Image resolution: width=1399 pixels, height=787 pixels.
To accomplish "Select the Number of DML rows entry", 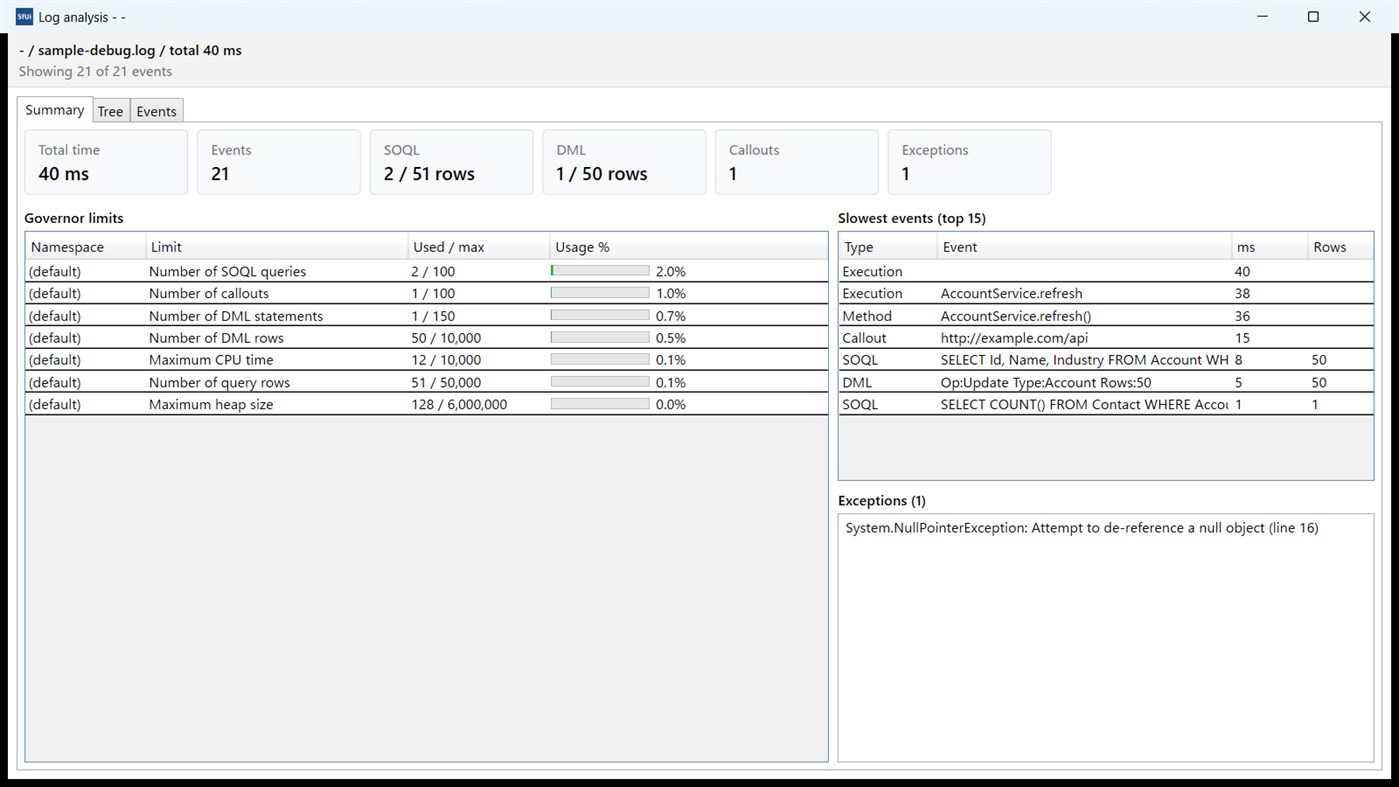I will point(427,338).
